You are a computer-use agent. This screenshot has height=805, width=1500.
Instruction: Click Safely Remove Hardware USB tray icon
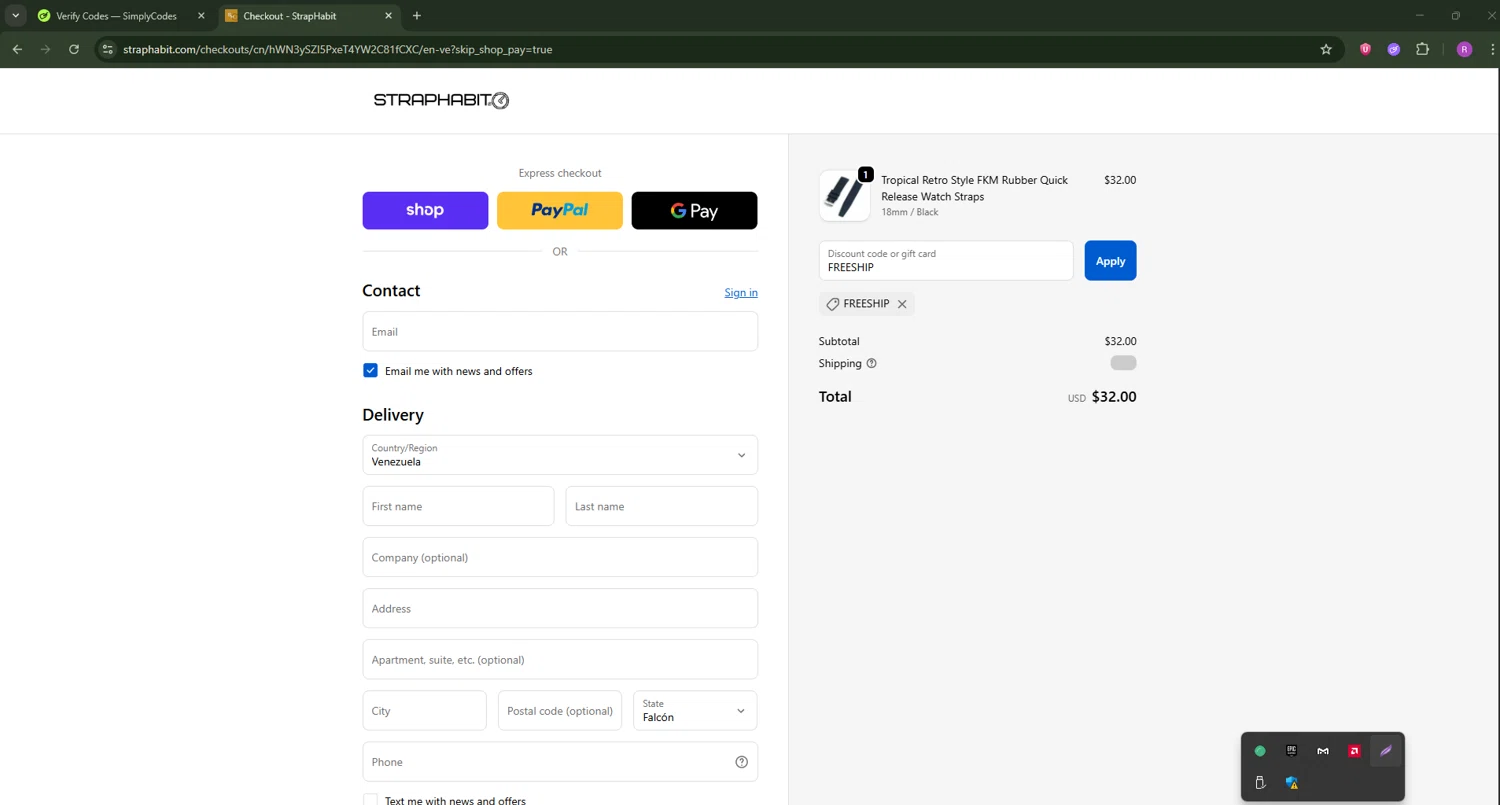point(1260,783)
